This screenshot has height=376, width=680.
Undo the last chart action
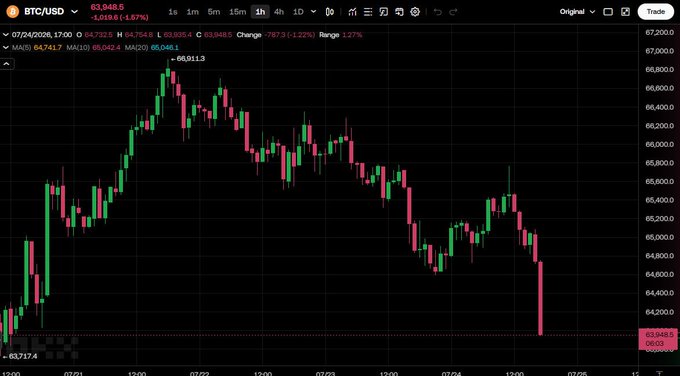pos(438,12)
